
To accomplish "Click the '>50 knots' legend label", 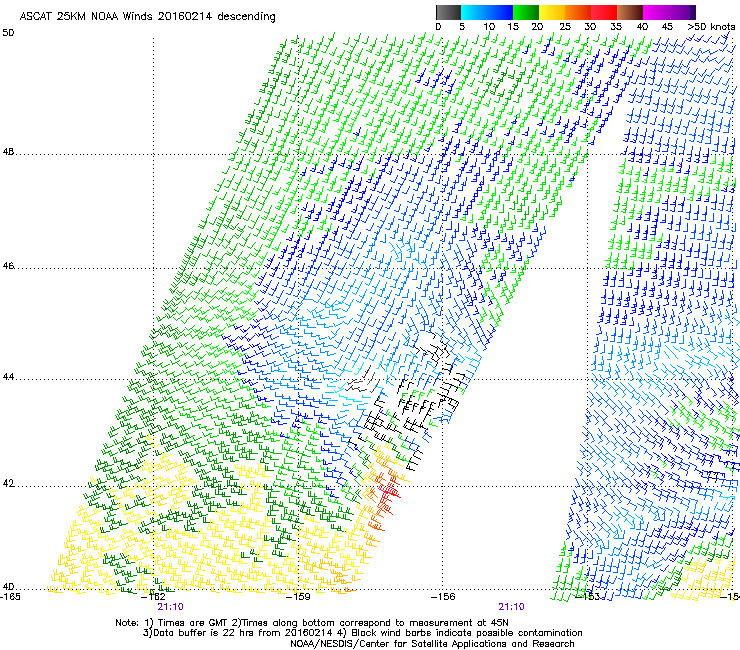I will pos(711,27).
